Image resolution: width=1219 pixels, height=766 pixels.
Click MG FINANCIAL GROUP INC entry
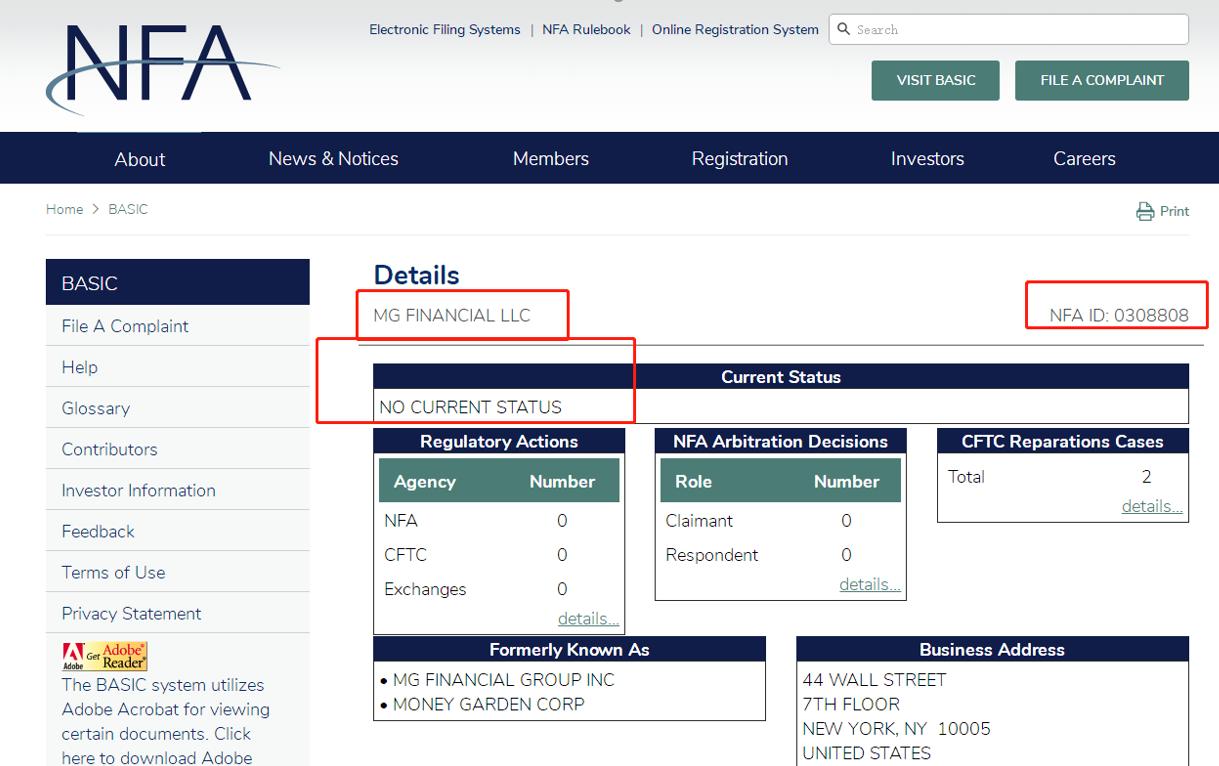pyautogui.click(x=503, y=680)
